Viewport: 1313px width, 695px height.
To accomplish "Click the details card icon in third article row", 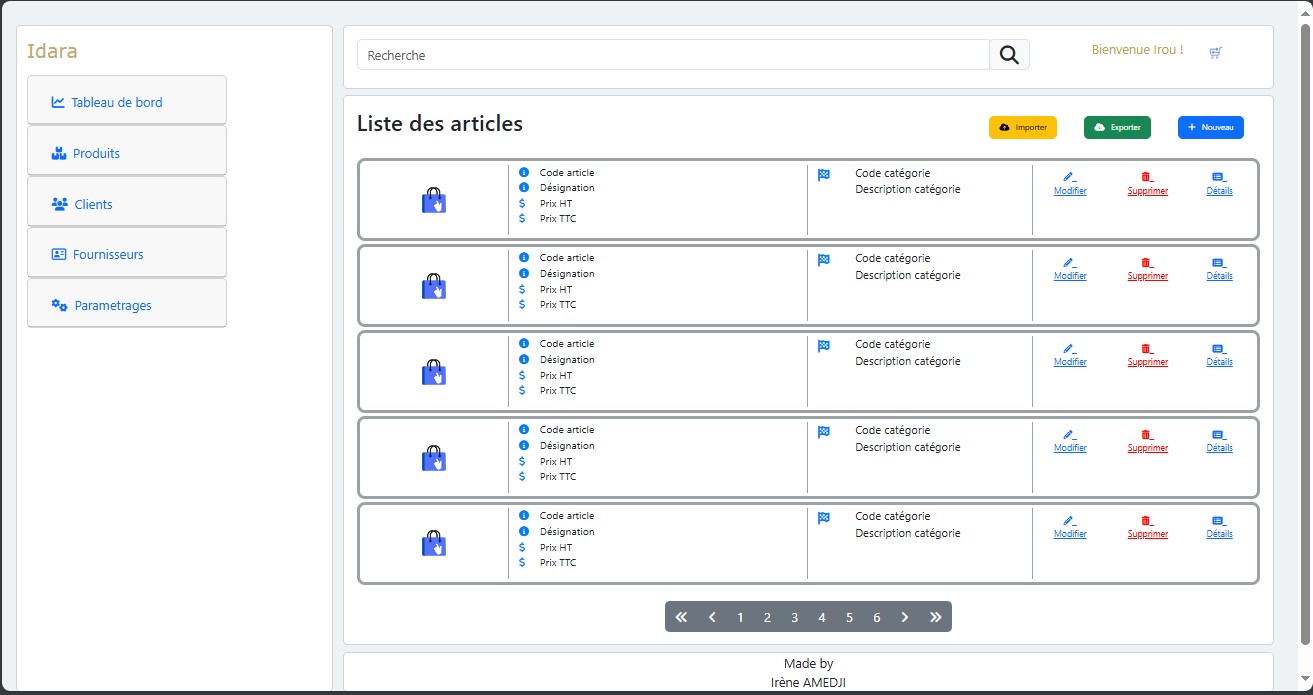I will (x=1219, y=348).
